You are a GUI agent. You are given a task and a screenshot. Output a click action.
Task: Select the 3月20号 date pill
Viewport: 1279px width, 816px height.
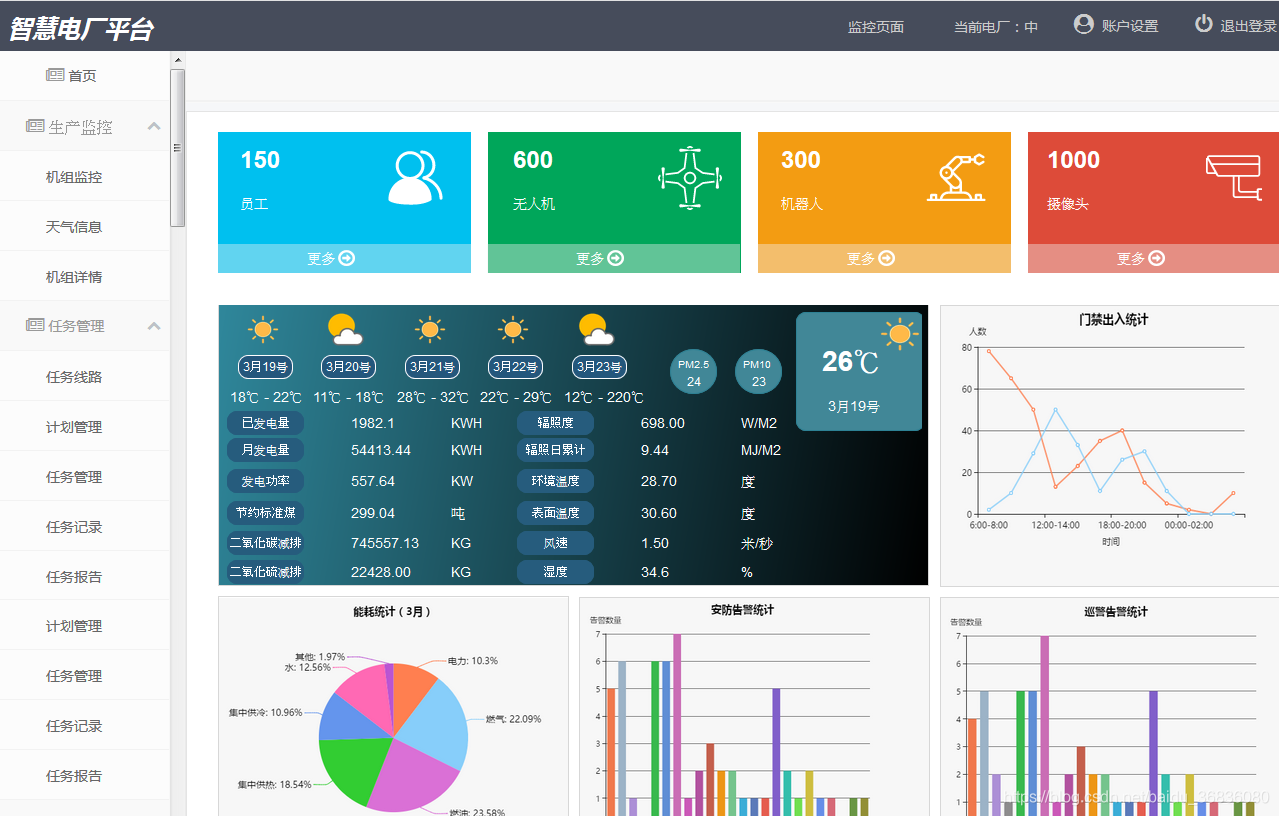coord(348,367)
